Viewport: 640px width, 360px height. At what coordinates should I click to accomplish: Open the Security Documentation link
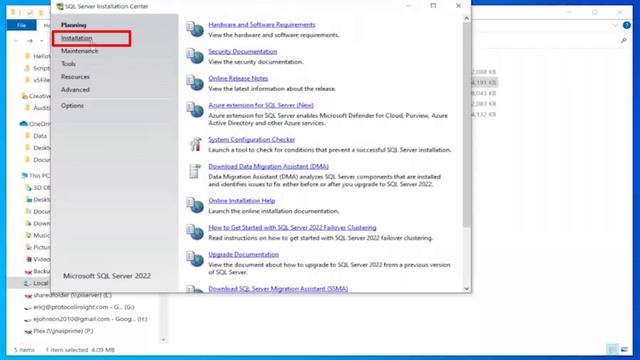click(x=242, y=51)
